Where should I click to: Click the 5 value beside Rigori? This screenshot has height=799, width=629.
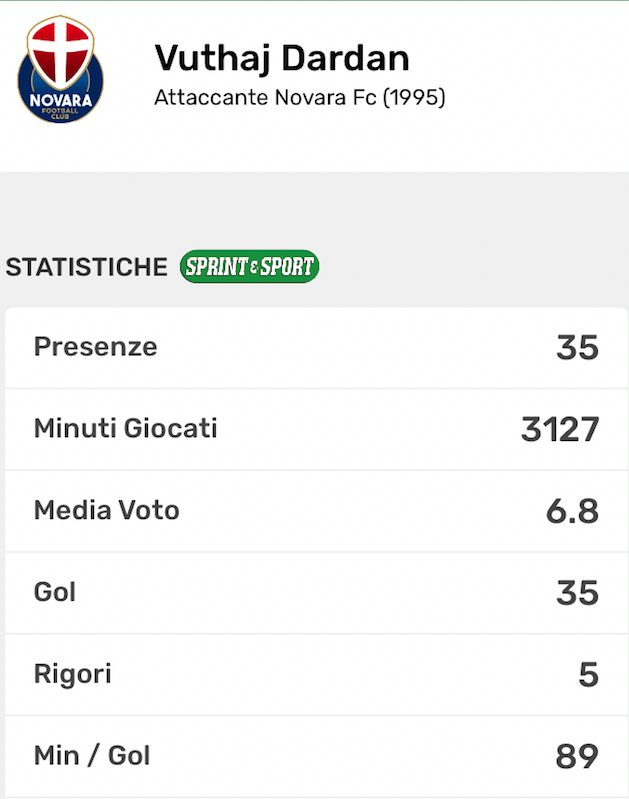click(x=588, y=675)
